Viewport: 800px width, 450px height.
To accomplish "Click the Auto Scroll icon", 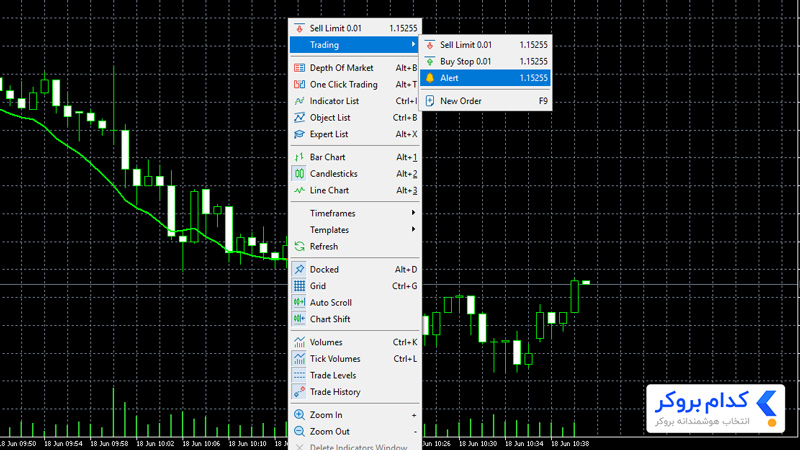I will click(x=299, y=303).
